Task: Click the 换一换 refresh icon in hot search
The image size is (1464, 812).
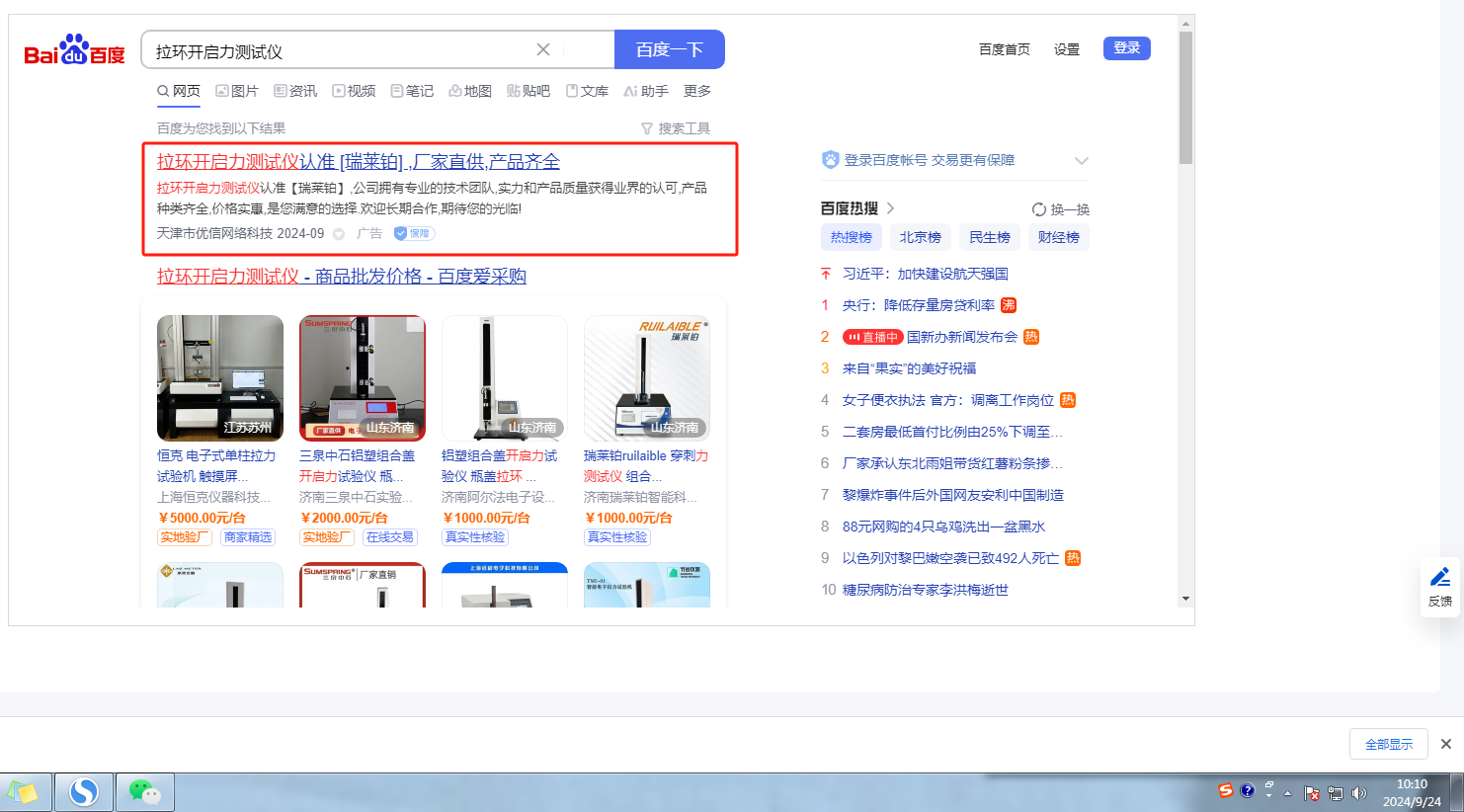Action: pos(1039,209)
